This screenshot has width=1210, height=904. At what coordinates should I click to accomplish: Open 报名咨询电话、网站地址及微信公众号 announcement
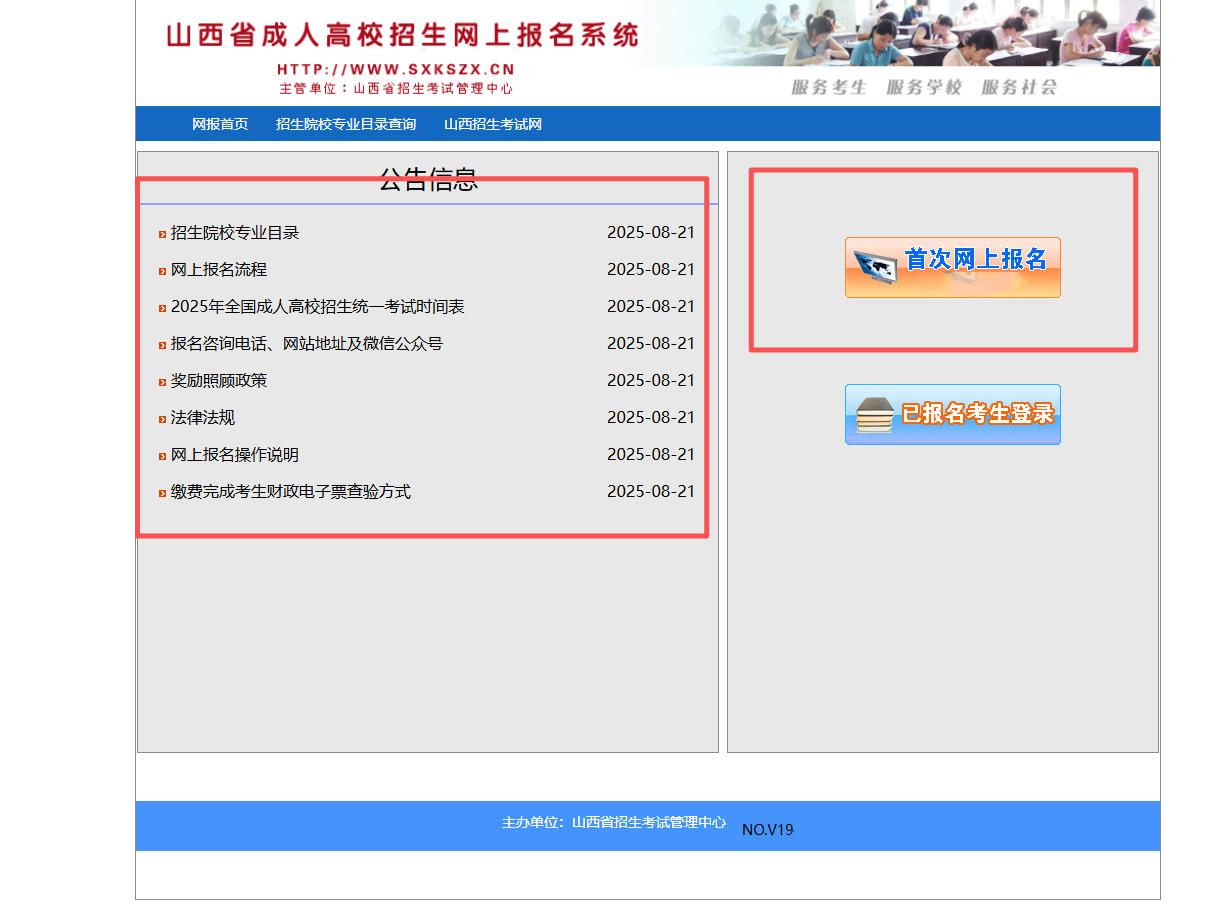coord(306,344)
